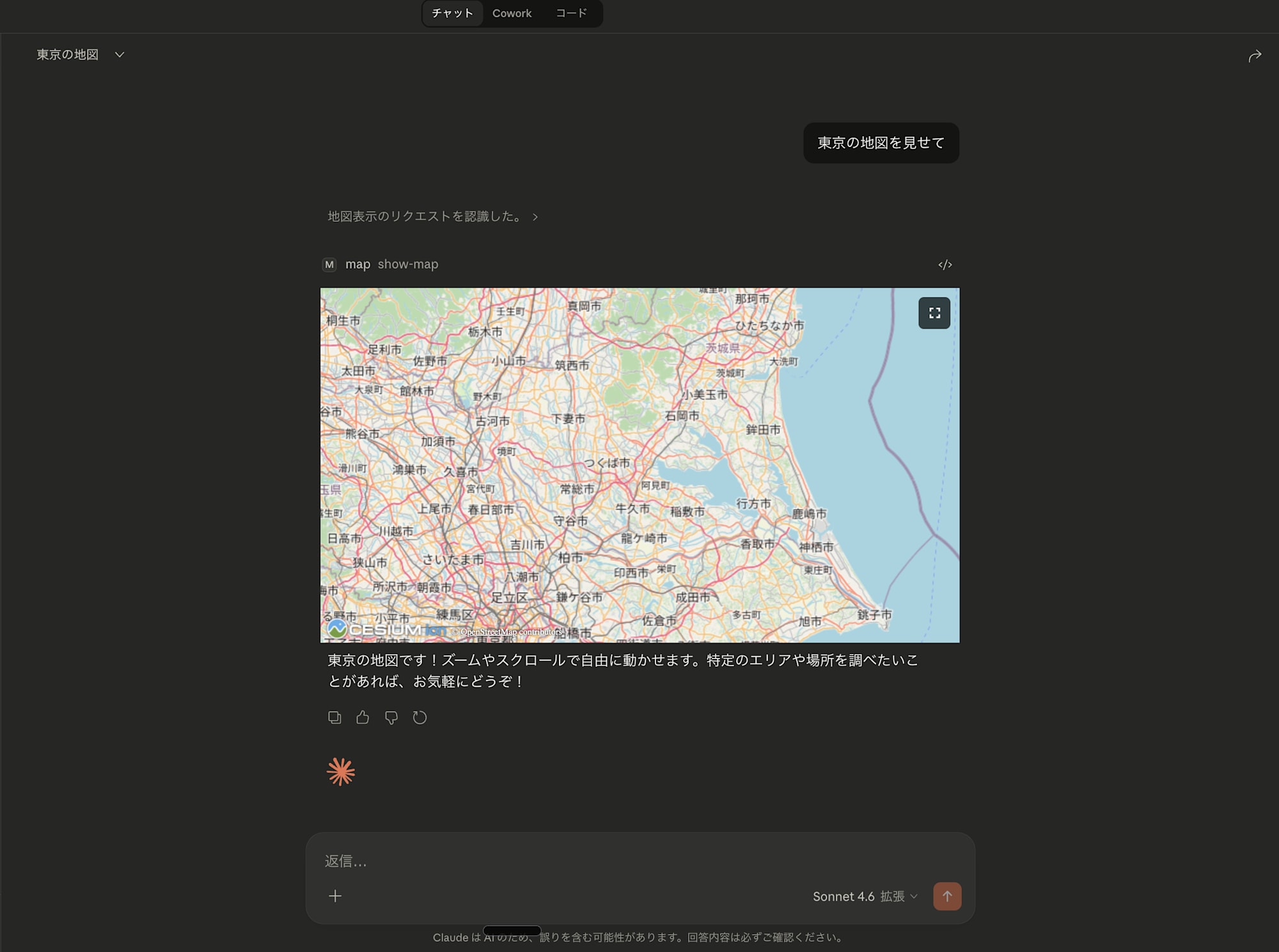Copy the assistant's map response

[x=334, y=717]
